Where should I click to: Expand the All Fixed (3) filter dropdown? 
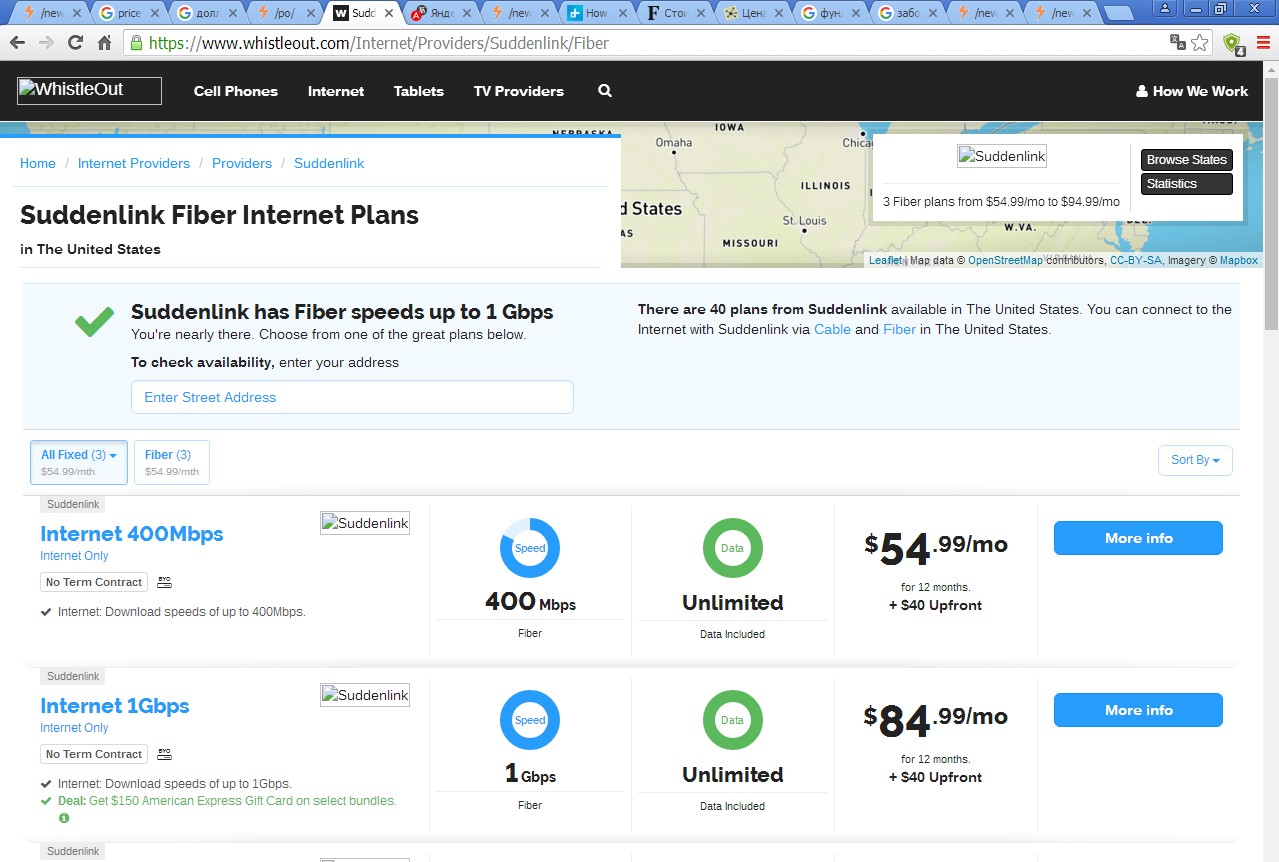pyautogui.click(x=79, y=463)
